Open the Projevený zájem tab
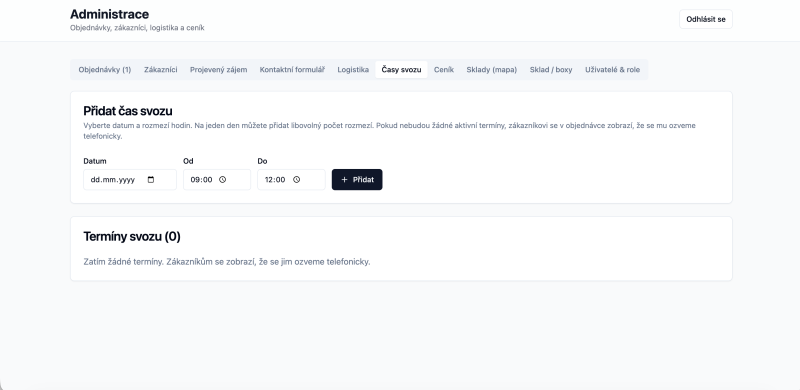 pyautogui.click(x=218, y=69)
